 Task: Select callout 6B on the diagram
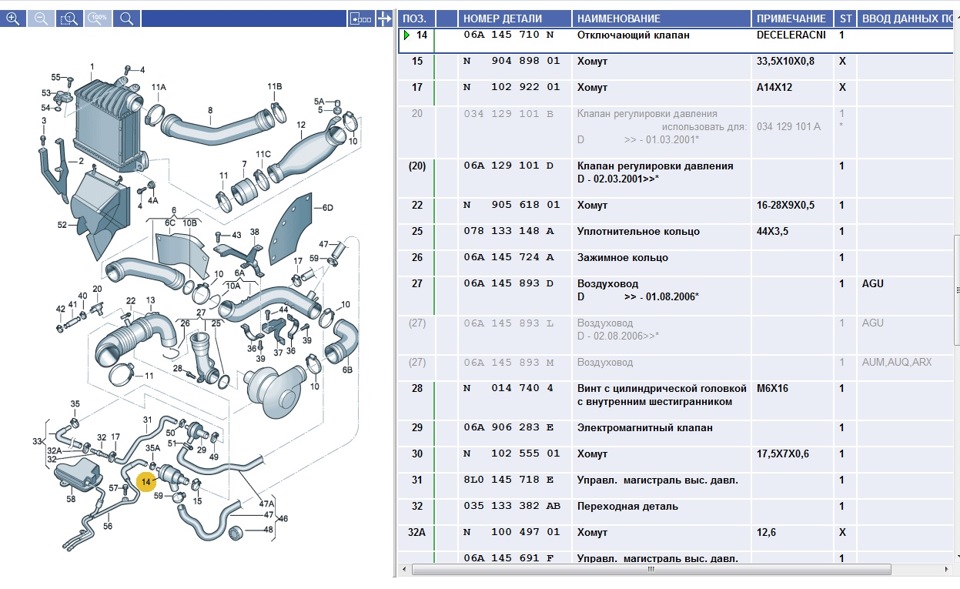point(347,369)
